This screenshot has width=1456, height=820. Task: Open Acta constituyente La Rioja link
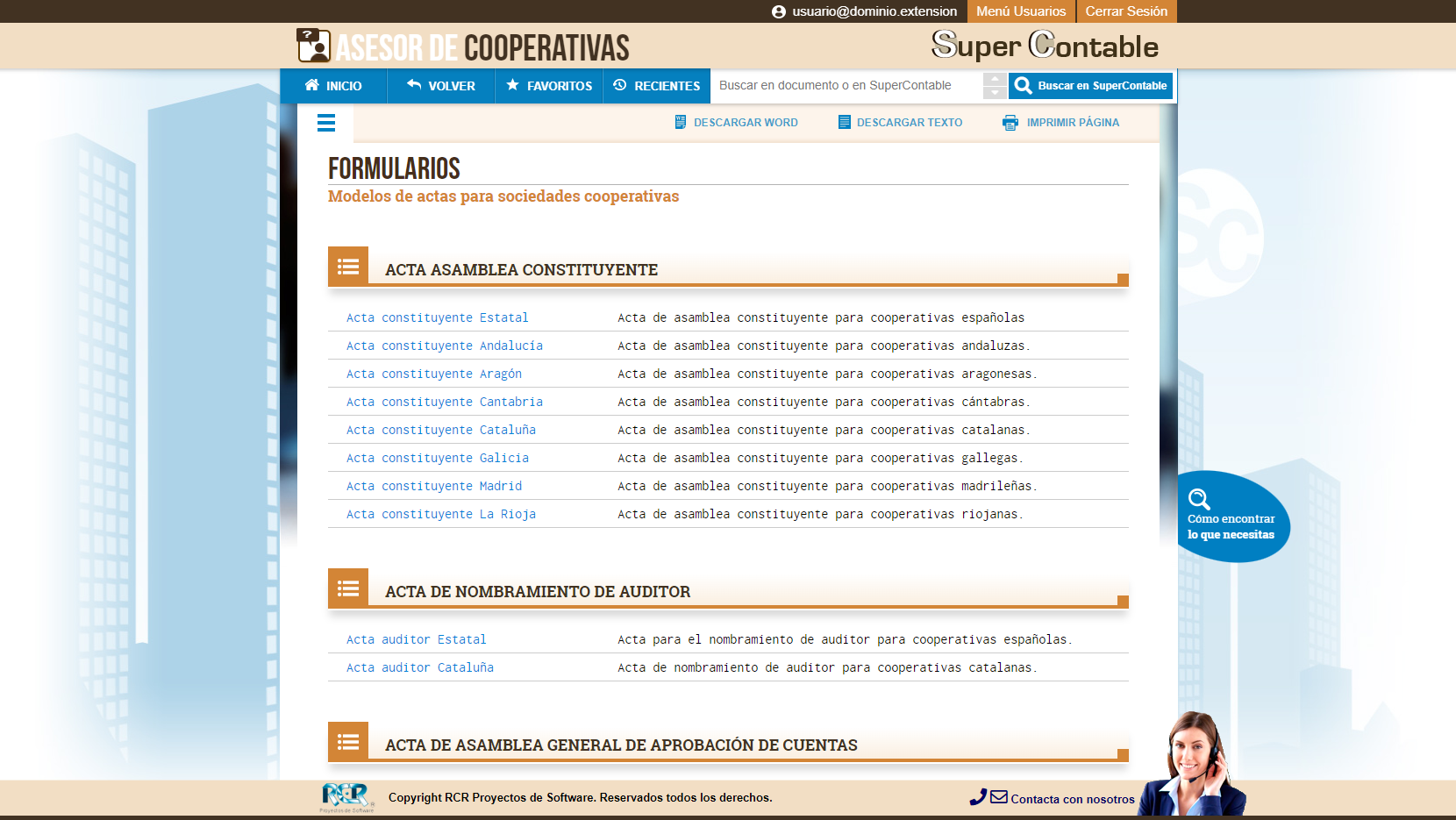440,514
